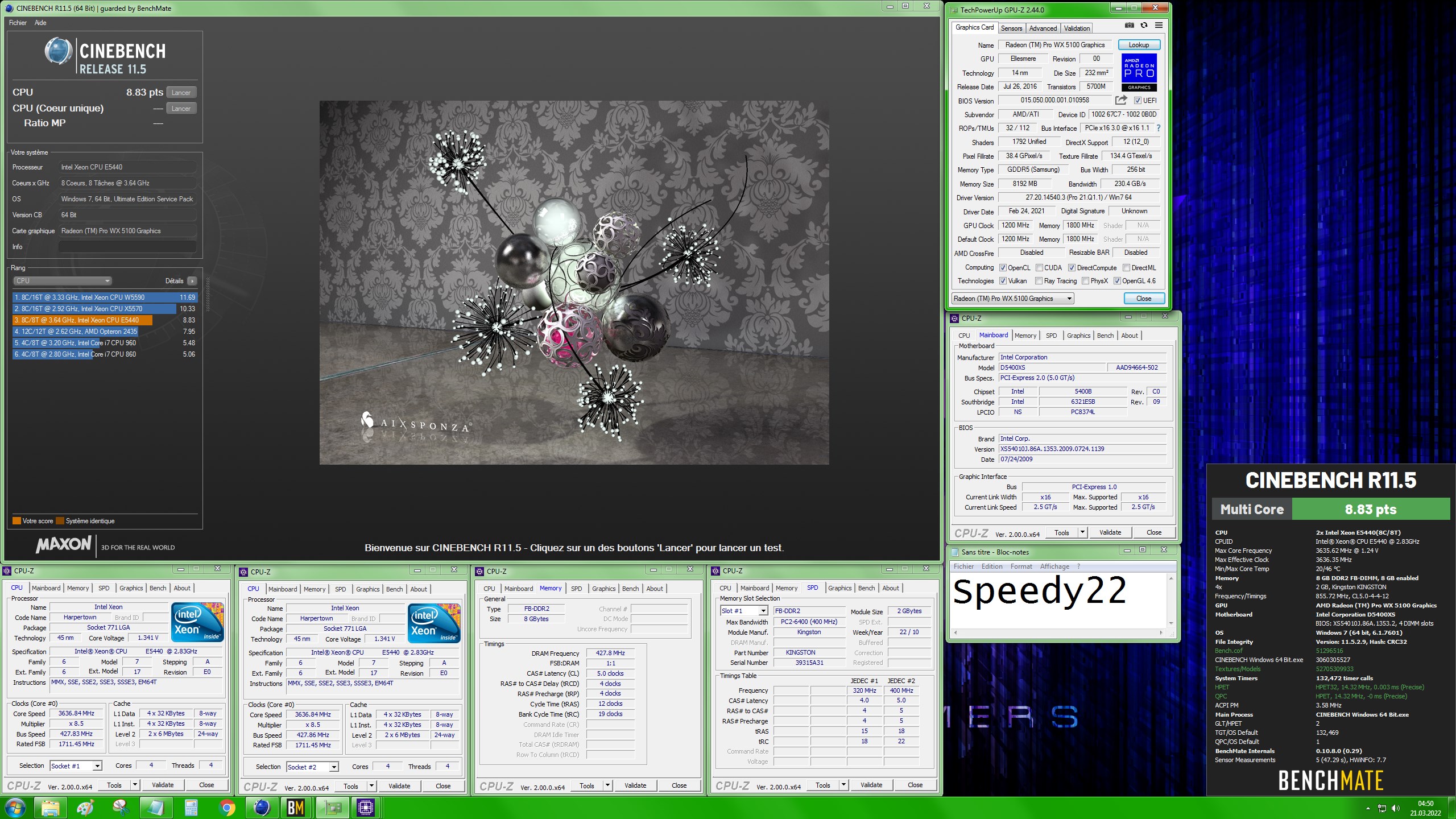This screenshot has width=1456, height=819.
Task: Open the CPU ranking dropdown in Cinebench
Action: tap(63, 281)
